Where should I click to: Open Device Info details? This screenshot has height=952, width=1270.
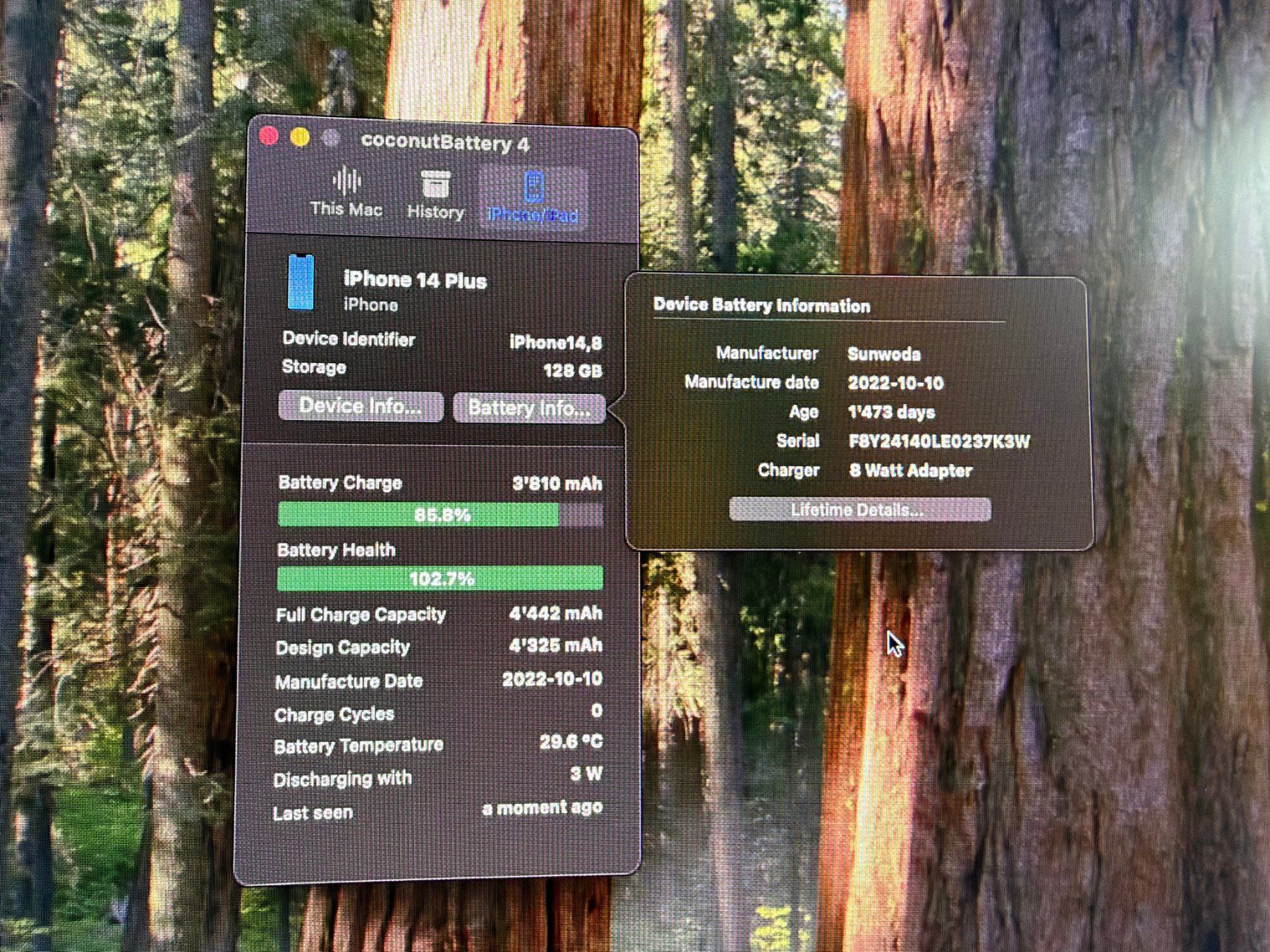click(361, 406)
